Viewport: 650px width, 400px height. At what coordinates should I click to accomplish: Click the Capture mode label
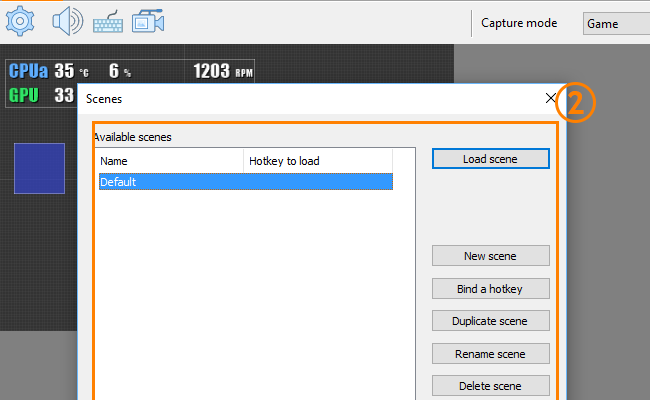point(519,23)
